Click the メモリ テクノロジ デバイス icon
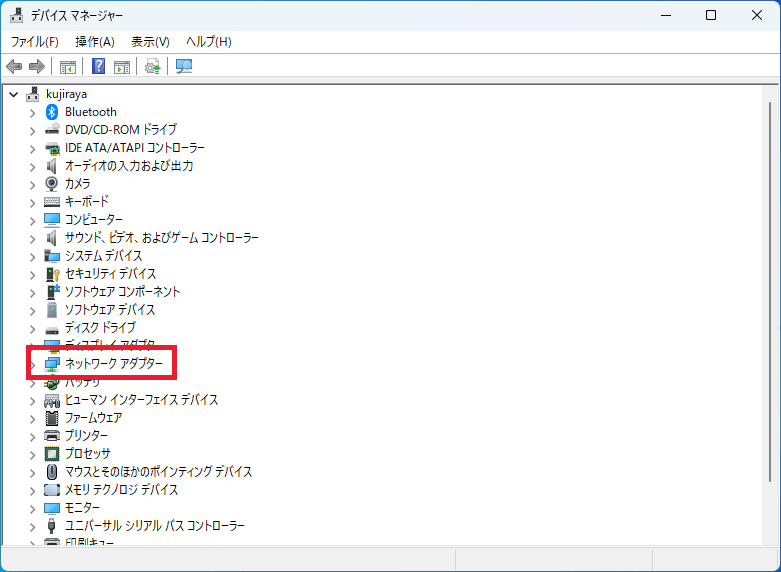Viewport: 781px width, 572px height. tap(52, 490)
